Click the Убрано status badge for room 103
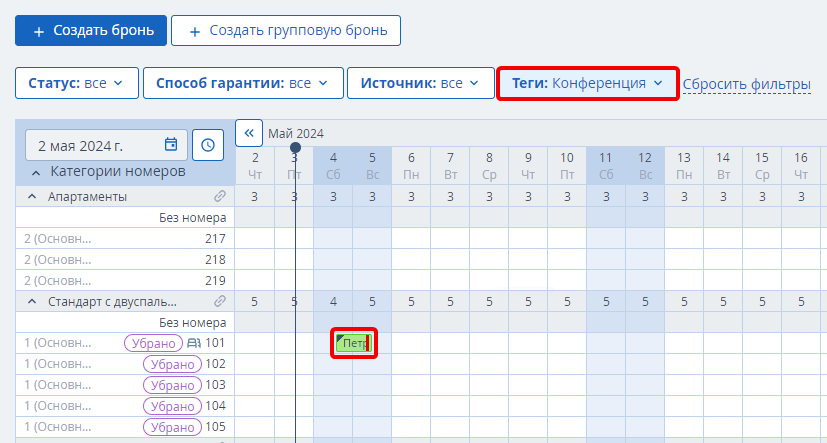This screenshot has width=827, height=443. pyautogui.click(x=172, y=385)
